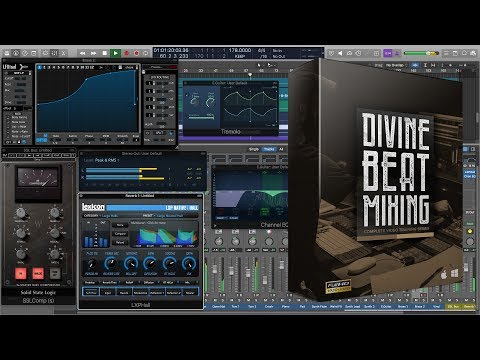Select the Master tab in Lexicon
The image size is (480, 360).
point(190,292)
